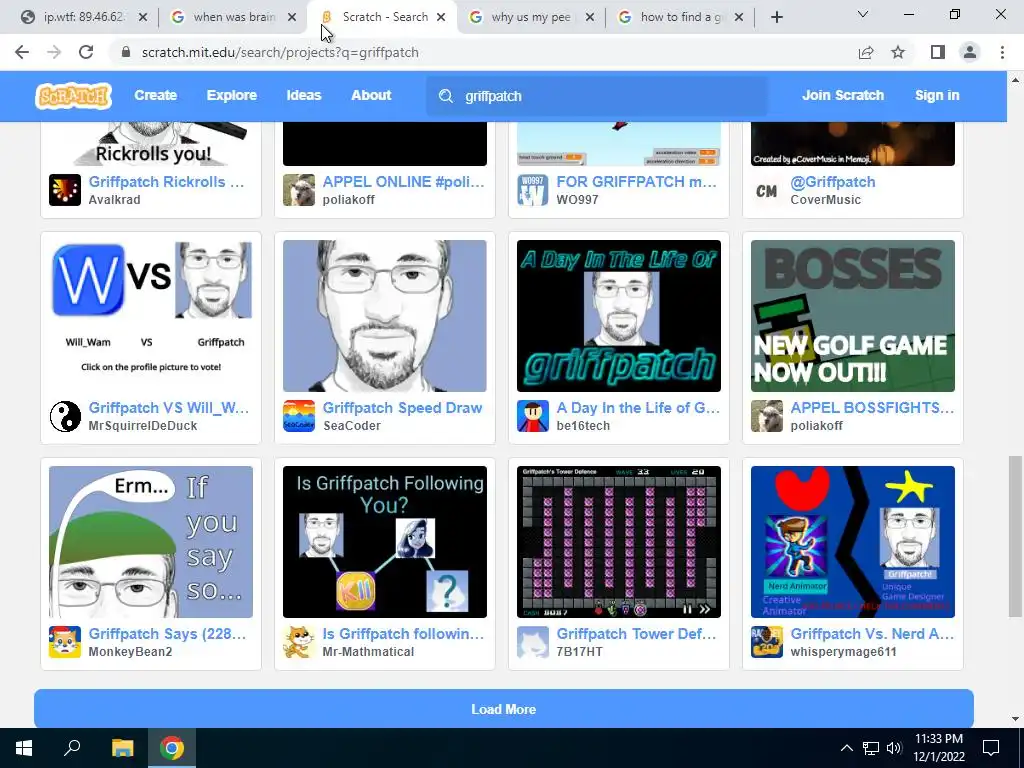The image size is (1024, 768).
Task: Open the Create menu item
Action: [x=155, y=95]
